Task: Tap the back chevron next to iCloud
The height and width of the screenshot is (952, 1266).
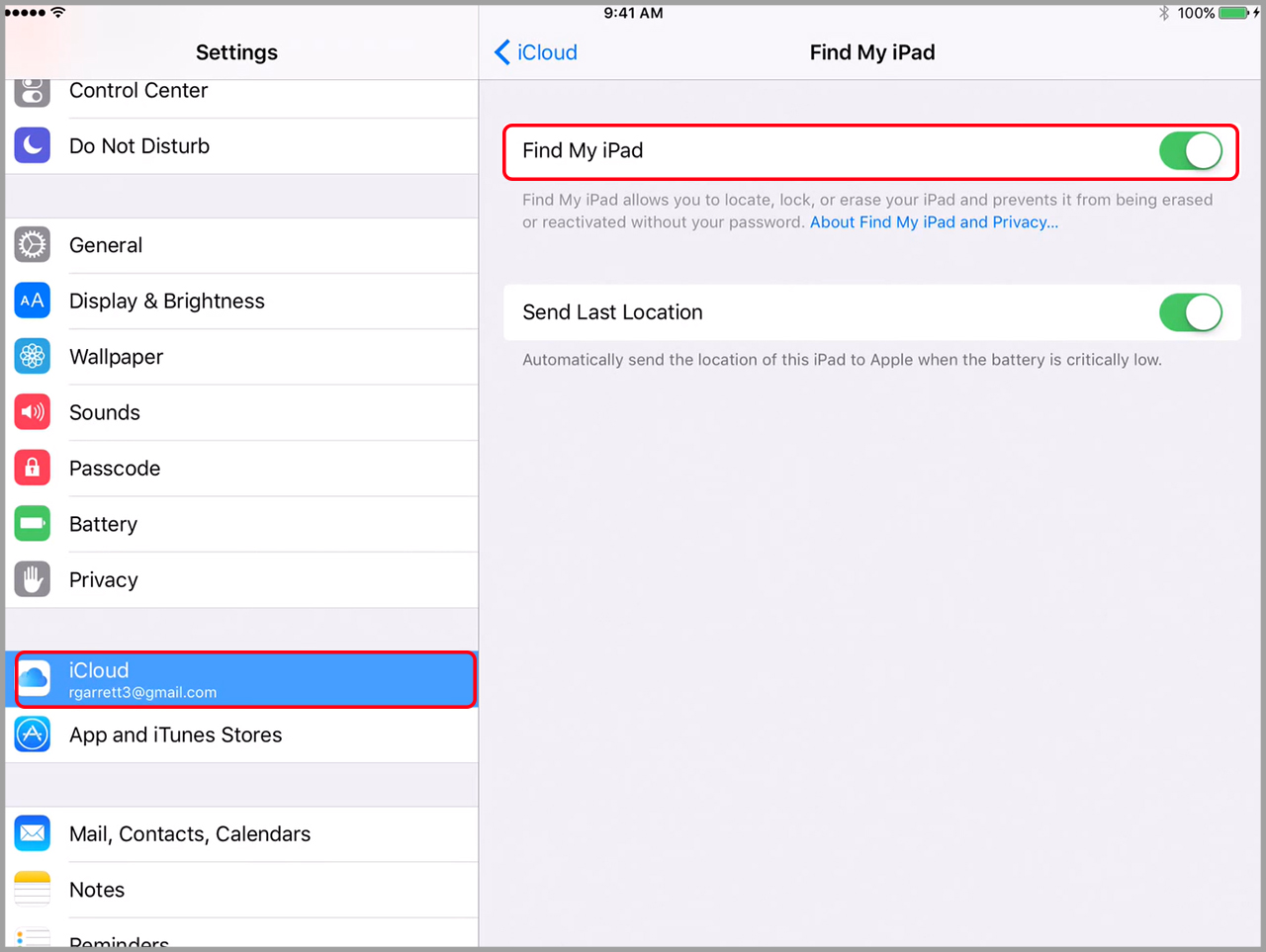Action: (x=501, y=51)
